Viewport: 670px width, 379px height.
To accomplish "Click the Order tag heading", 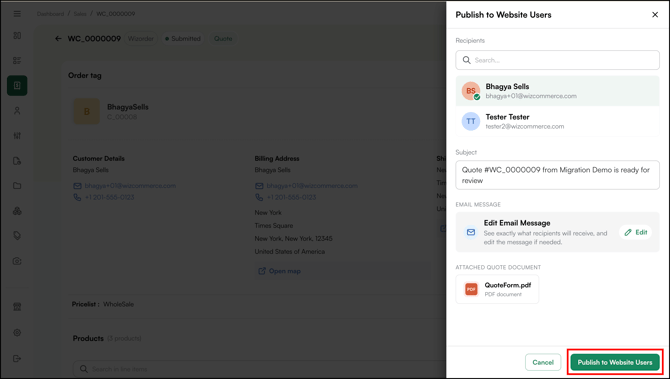I will pos(85,76).
